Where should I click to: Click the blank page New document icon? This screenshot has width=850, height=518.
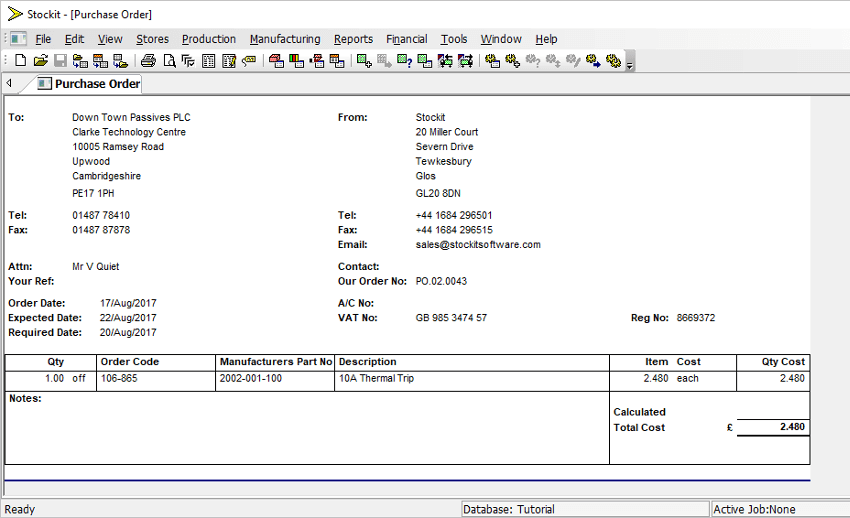[x=21, y=61]
